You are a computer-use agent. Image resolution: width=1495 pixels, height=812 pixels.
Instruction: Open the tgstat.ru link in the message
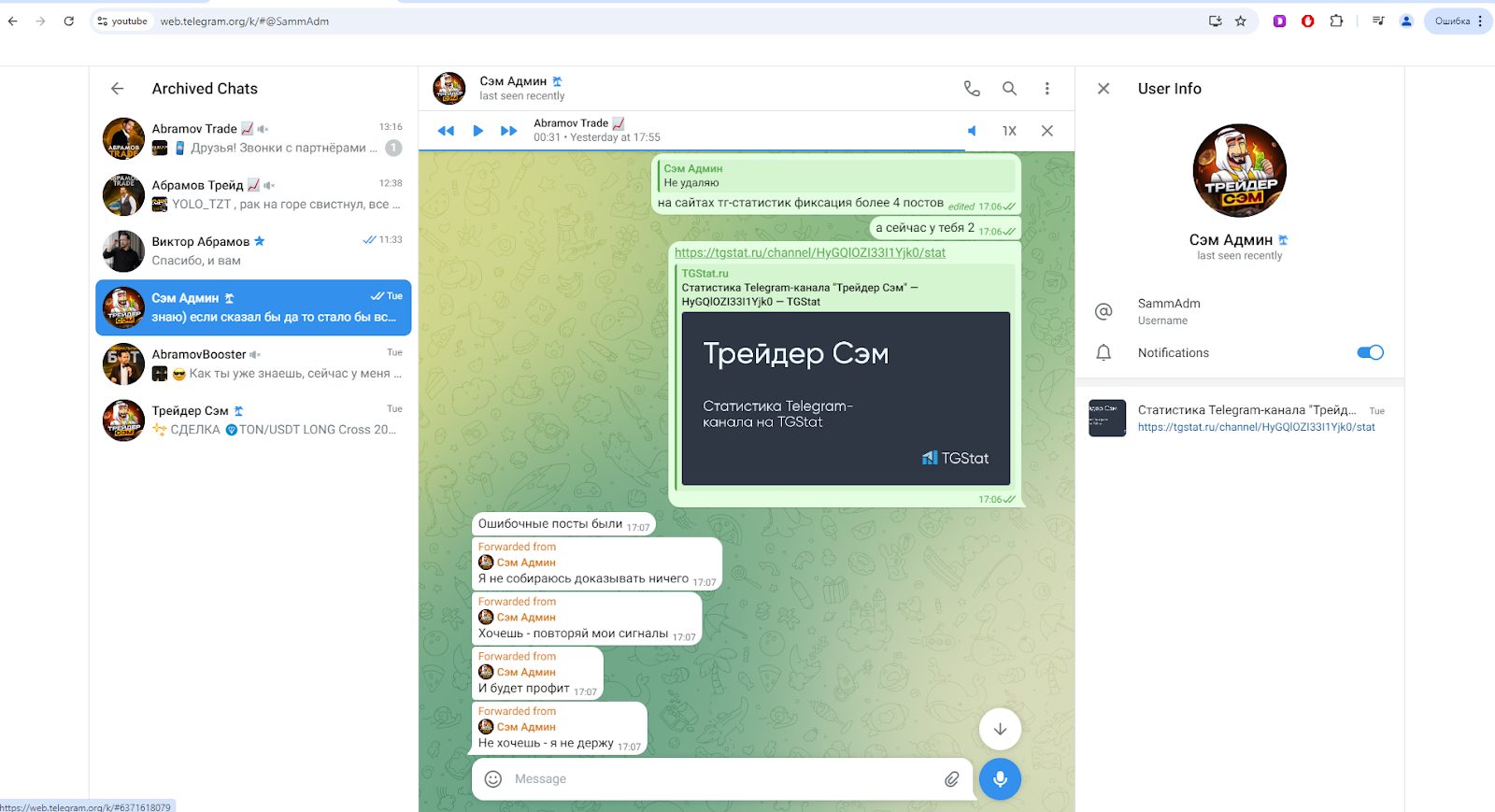click(x=810, y=252)
